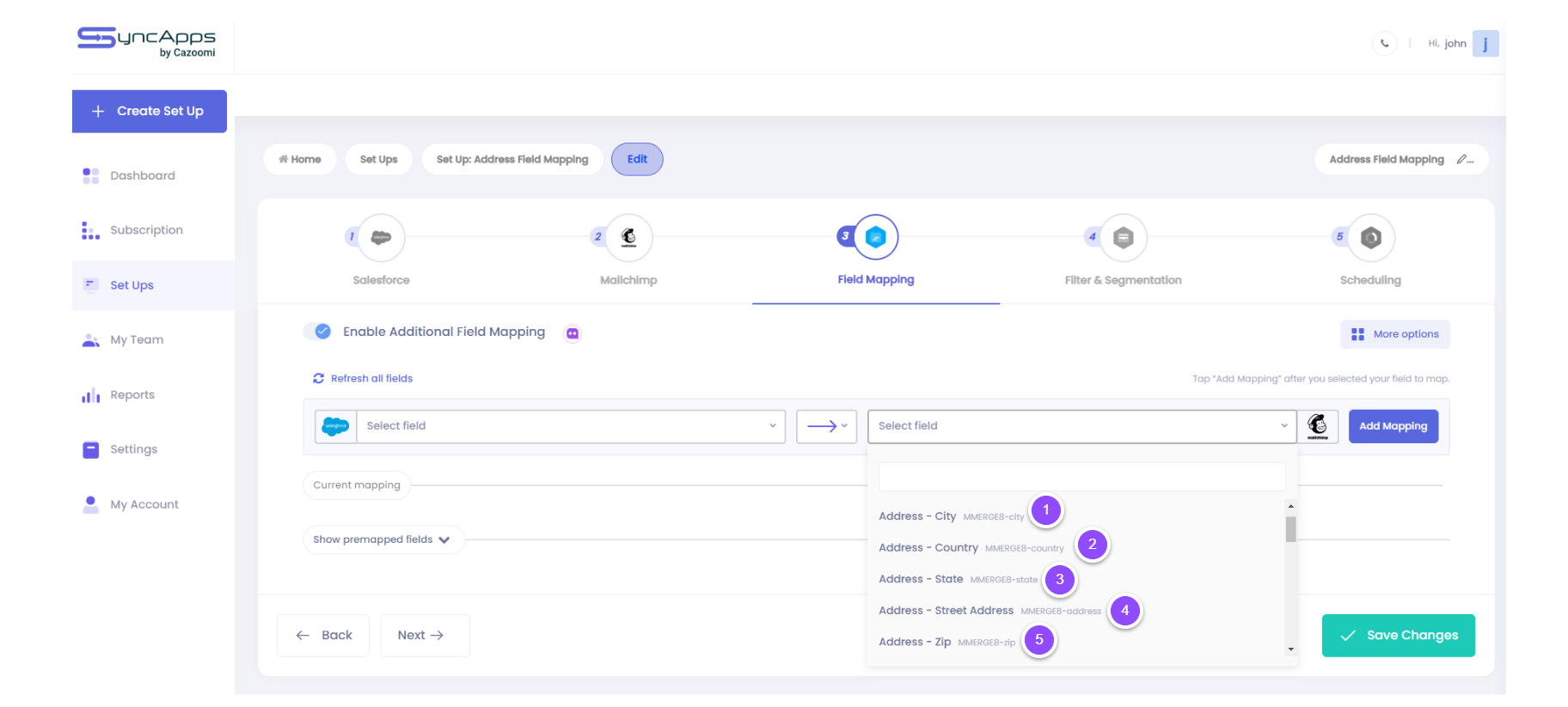Select the Salesforce step 1 icon
Viewport: 1568px width, 707px height.
click(x=381, y=237)
